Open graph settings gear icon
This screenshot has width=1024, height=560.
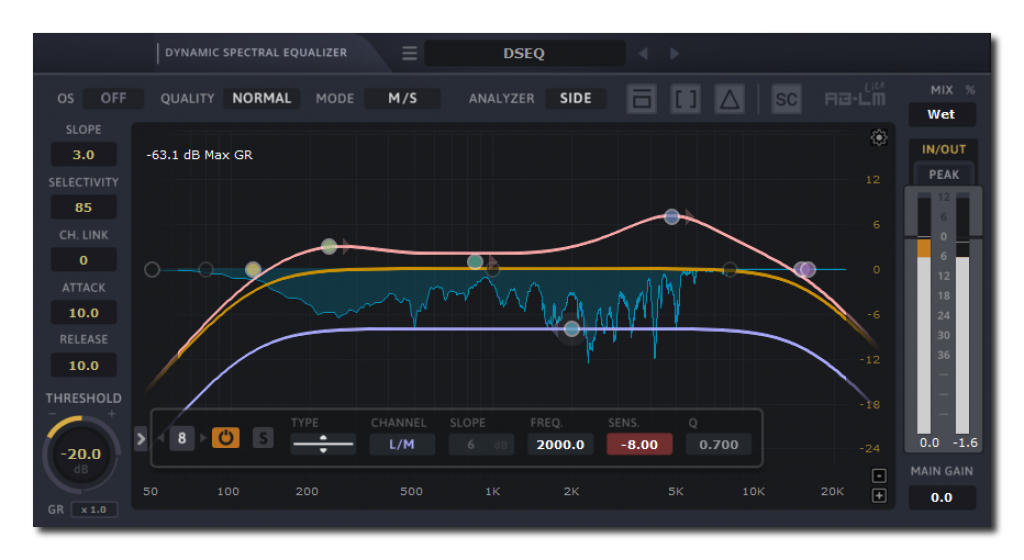pyautogui.click(x=879, y=138)
